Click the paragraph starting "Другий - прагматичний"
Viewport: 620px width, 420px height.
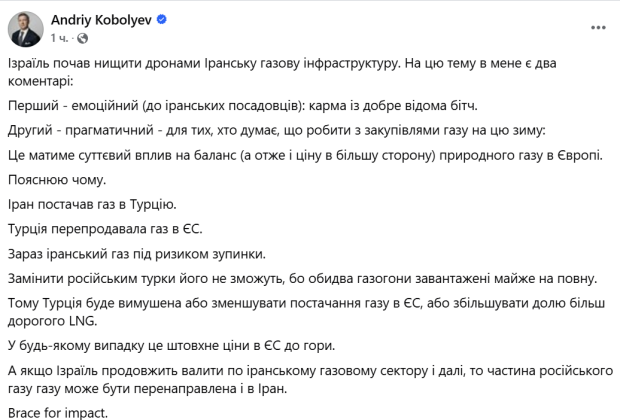tap(276, 131)
